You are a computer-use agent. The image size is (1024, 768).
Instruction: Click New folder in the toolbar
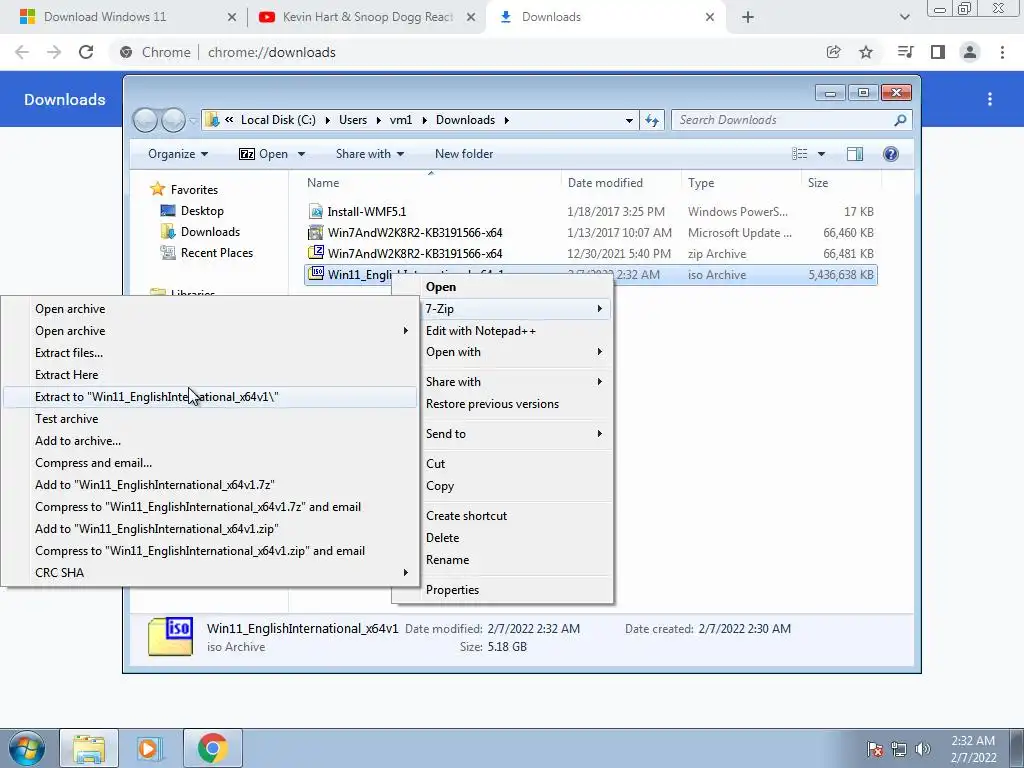pyautogui.click(x=464, y=154)
